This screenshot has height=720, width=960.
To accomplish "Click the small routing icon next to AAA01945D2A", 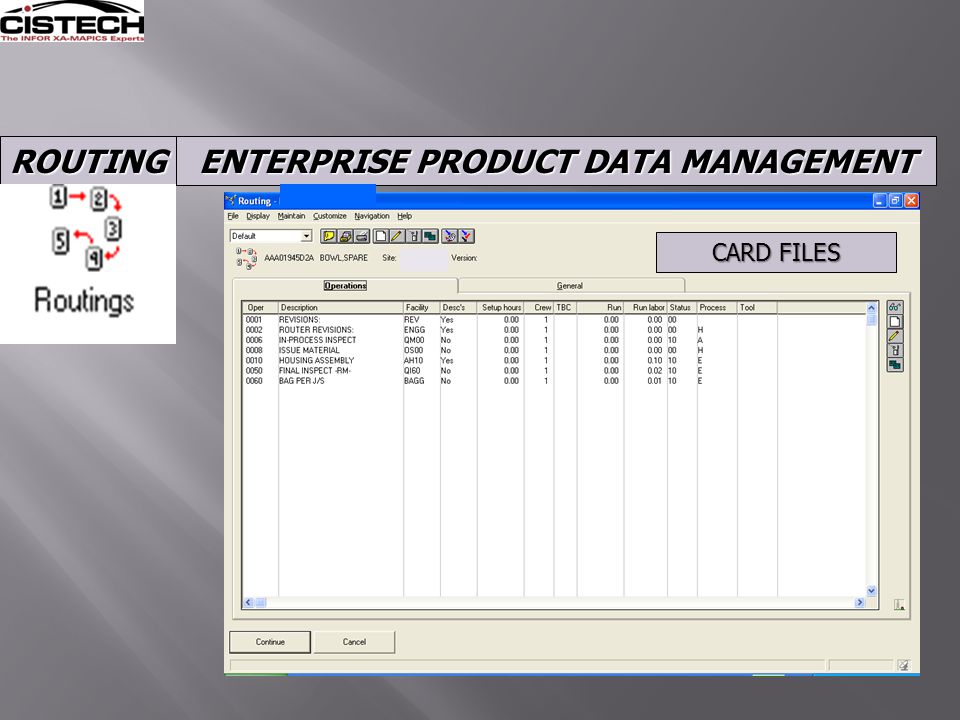I will click(246, 258).
